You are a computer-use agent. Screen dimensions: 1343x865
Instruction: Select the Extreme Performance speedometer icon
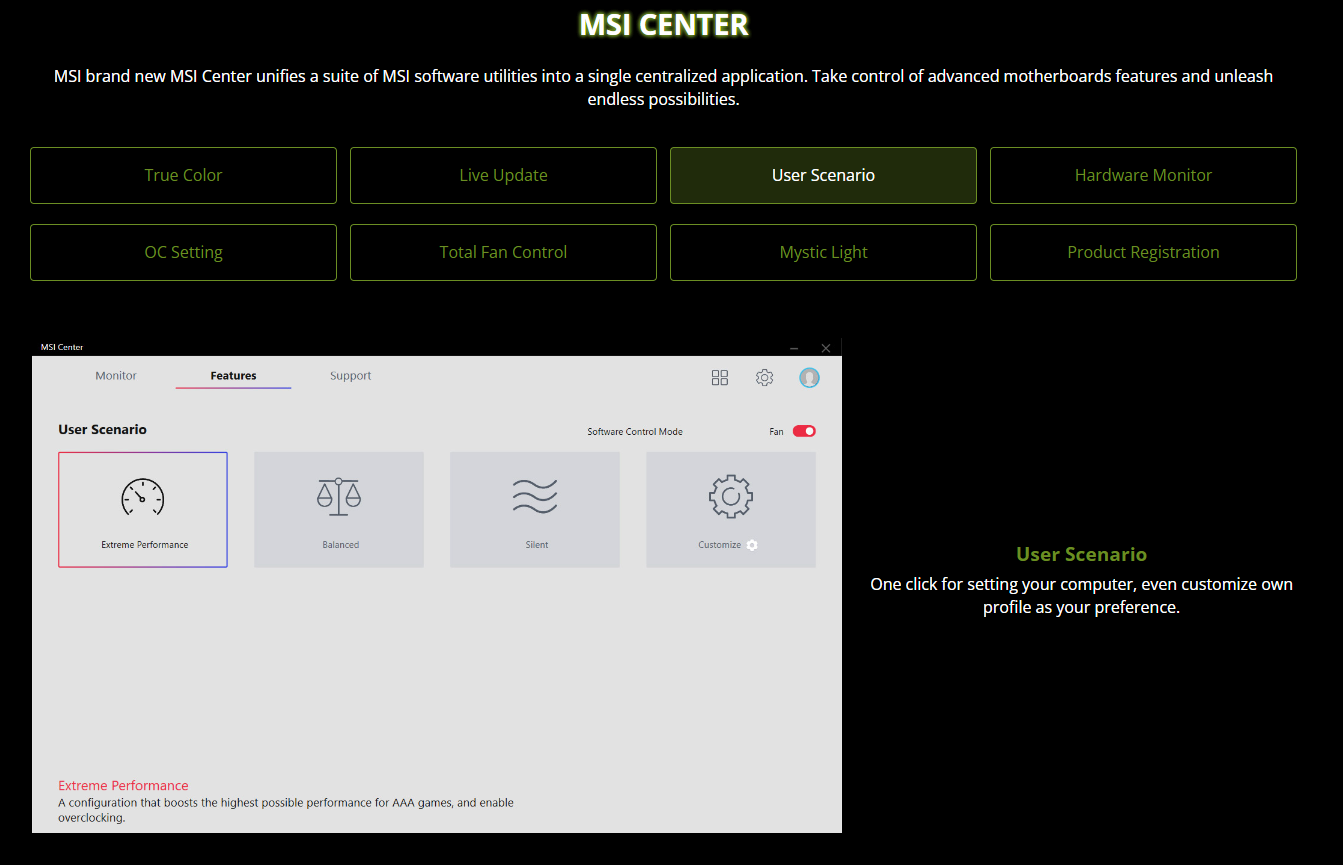(142, 497)
